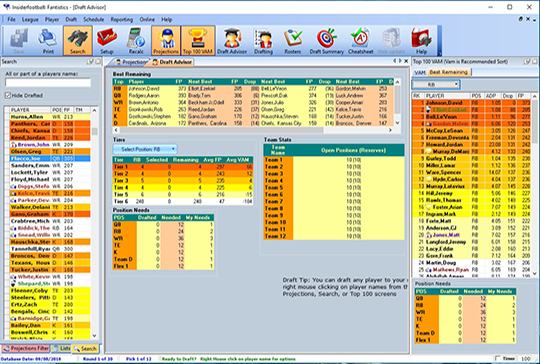Screen dimensions: 540x364
Task: Click the Top 100 list vertical scrollbar
Action: click(x=534, y=185)
